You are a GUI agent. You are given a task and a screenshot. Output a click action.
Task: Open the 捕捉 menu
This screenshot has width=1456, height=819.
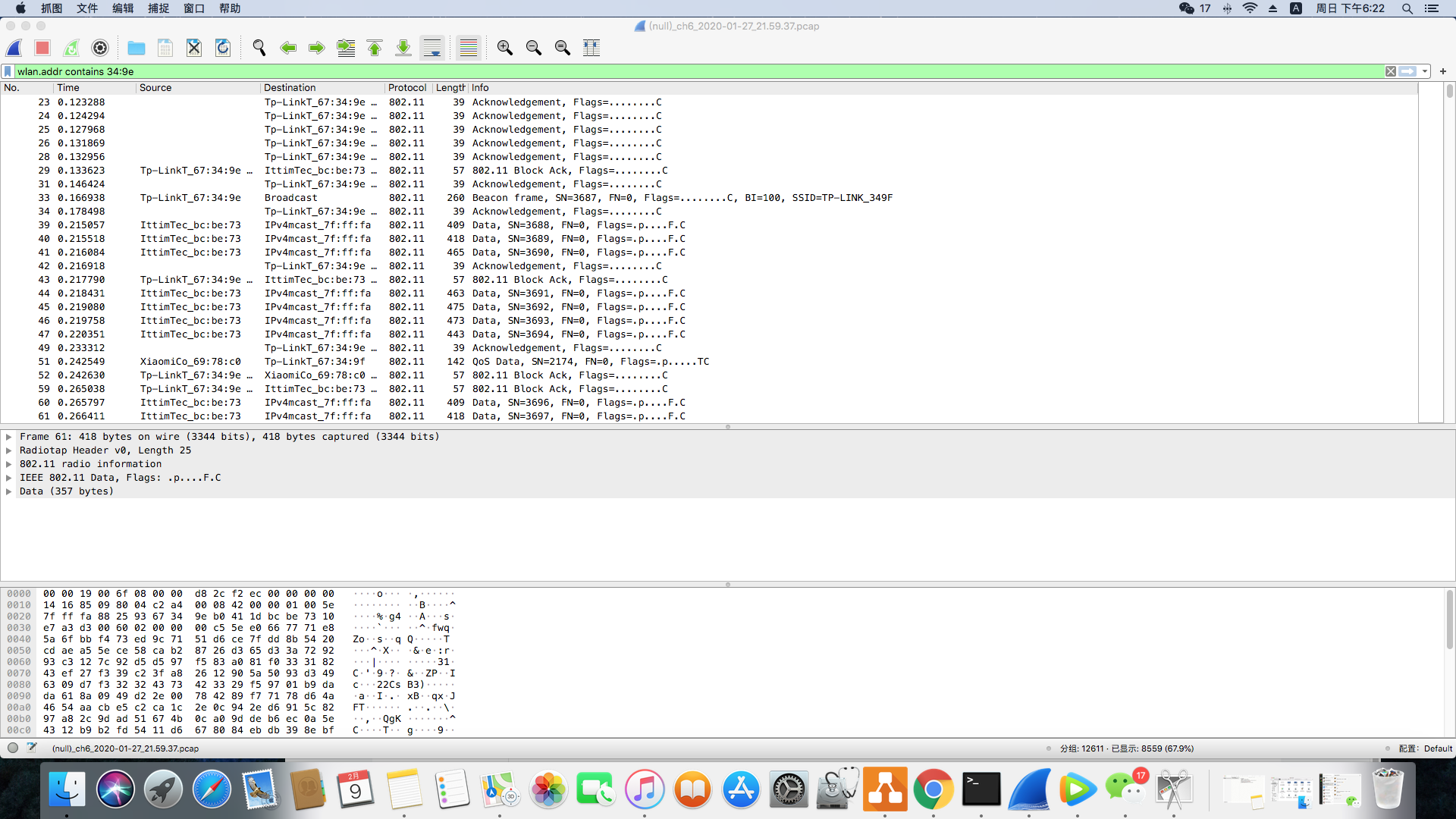(158, 8)
